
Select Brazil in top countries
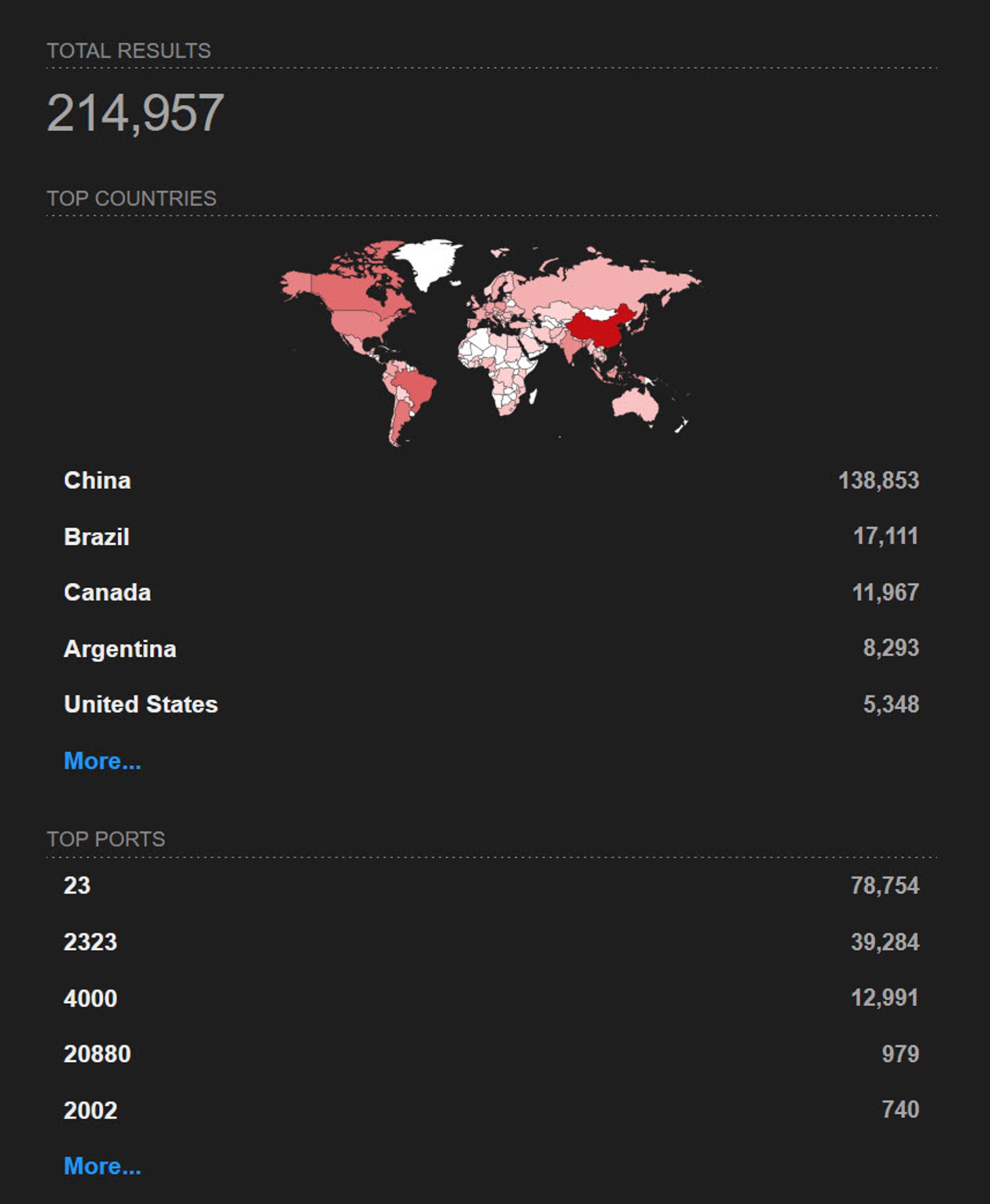(96, 537)
